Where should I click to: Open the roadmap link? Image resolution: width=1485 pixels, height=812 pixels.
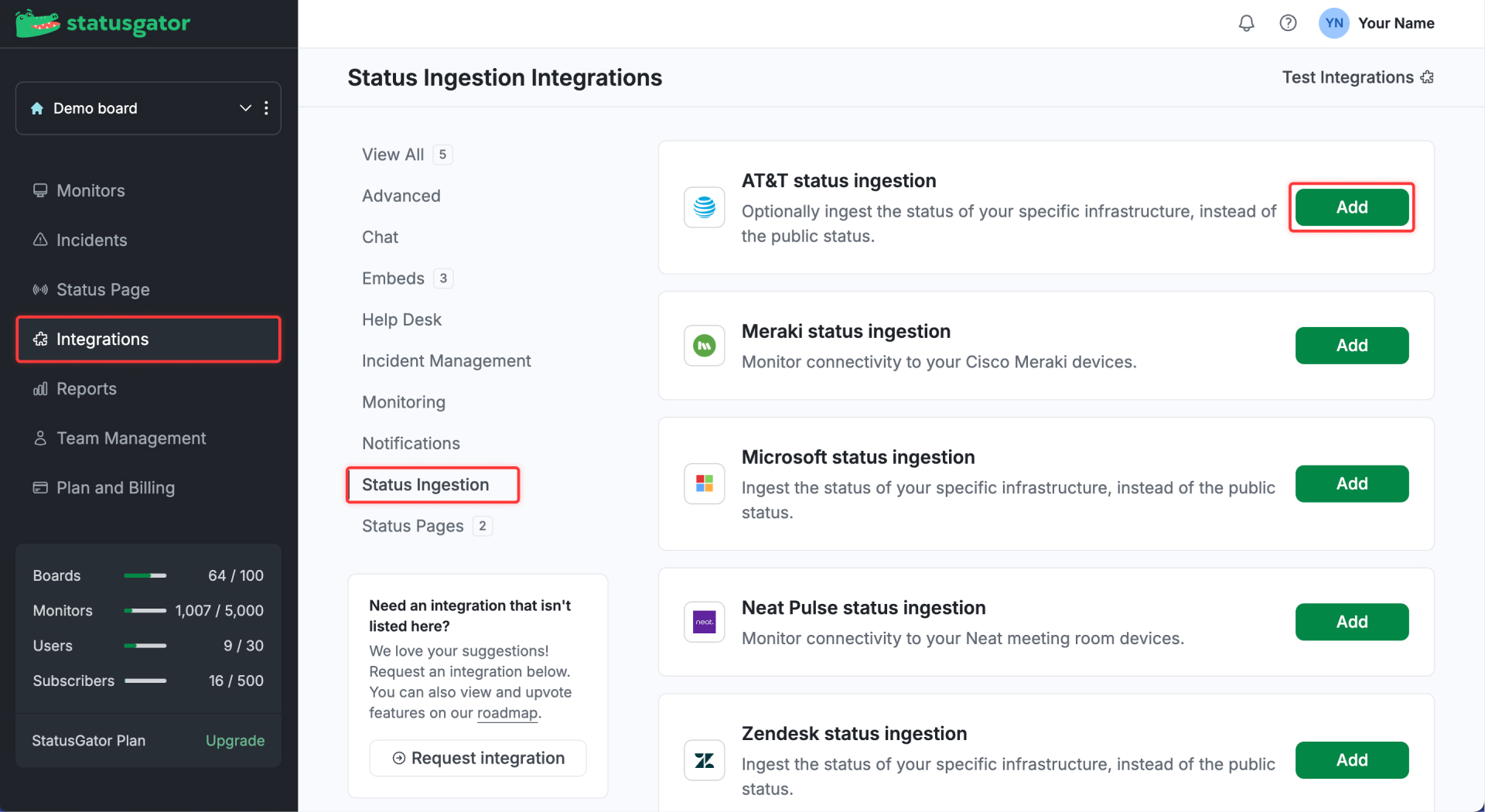click(x=507, y=713)
